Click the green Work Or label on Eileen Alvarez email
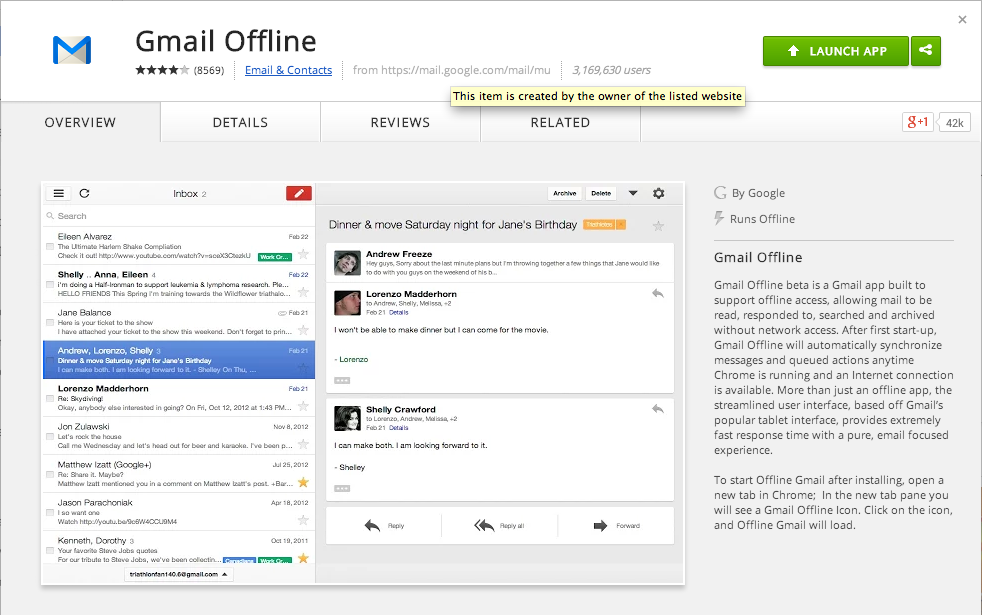The width and height of the screenshot is (982, 615). tap(274, 256)
